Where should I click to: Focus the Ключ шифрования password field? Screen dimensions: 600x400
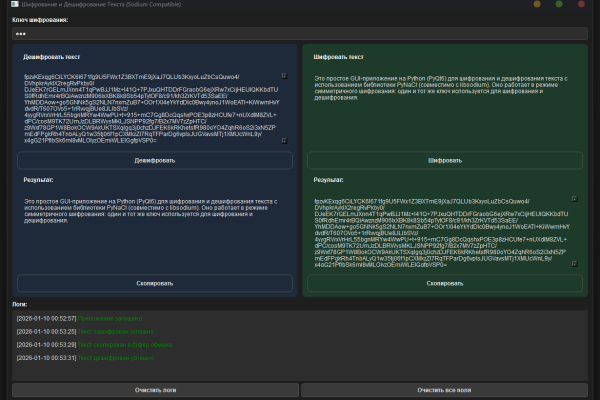coord(300,34)
